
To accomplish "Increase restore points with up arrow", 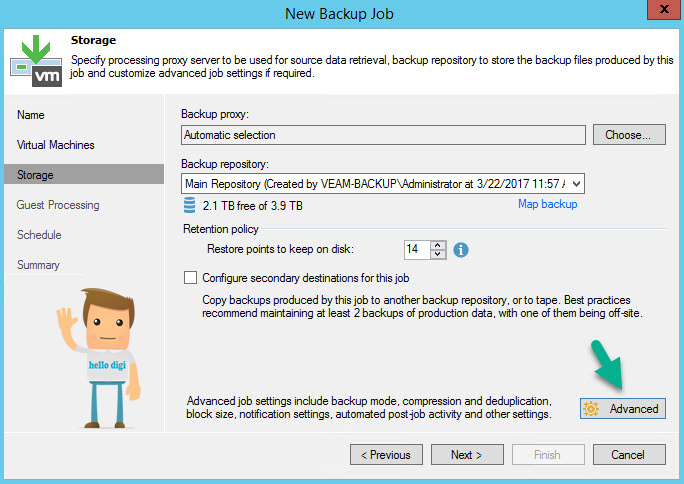I will [438, 245].
